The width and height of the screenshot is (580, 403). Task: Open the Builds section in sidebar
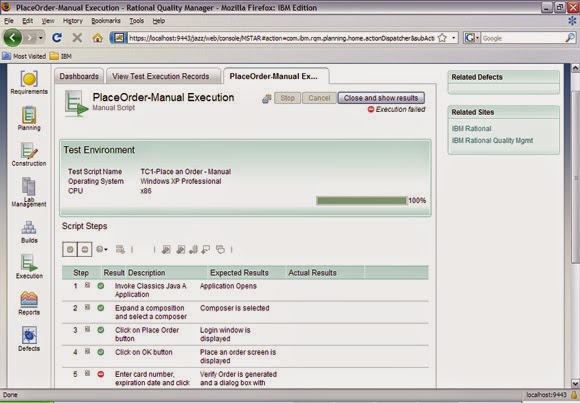tap(29, 232)
